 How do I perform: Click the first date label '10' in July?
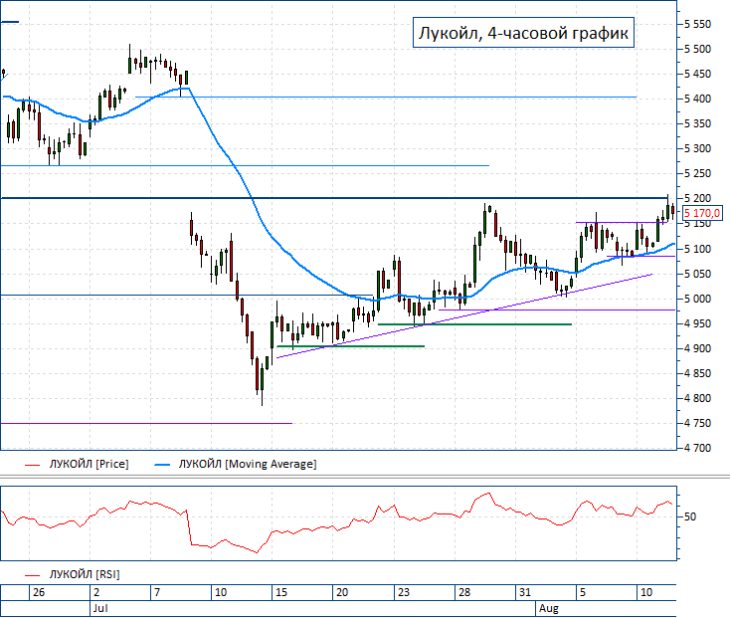pyautogui.click(x=221, y=593)
